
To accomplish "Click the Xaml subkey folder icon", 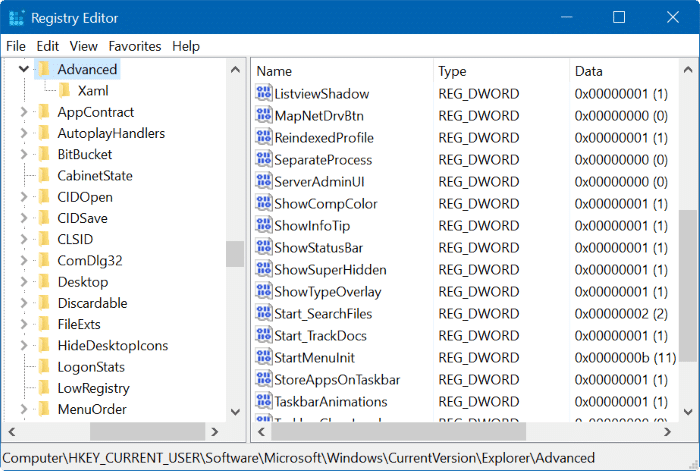I will click(65, 91).
